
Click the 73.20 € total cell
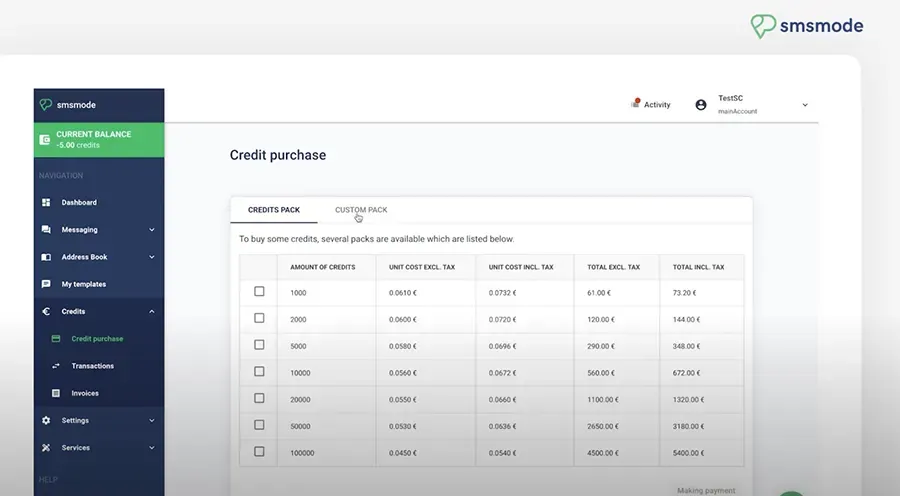(x=685, y=293)
